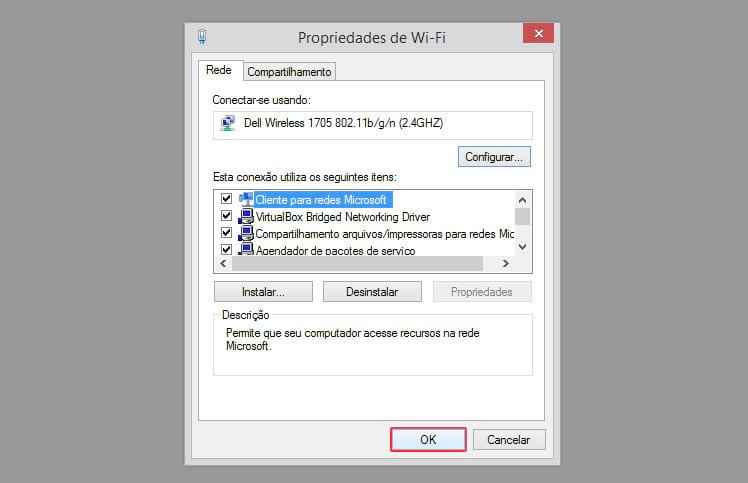Select the VirtualBox Bridged Networking Driver icon
Image resolution: width=748 pixels, height=483 pixels.
point(246,217)
